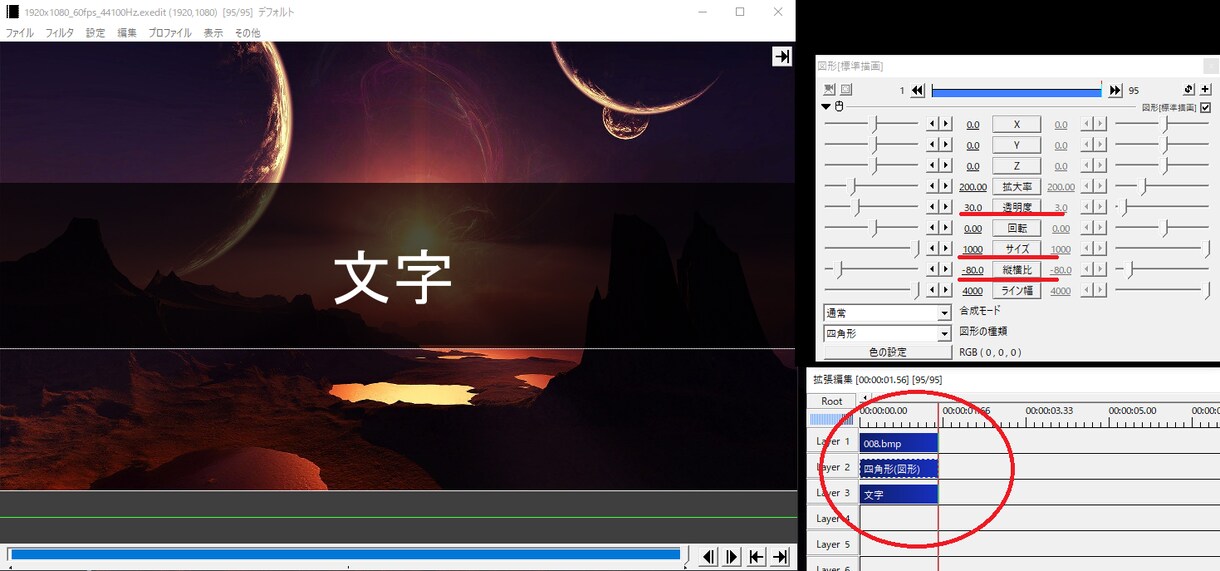Click the 透明度 value 30.0 field

click(972, 208)
